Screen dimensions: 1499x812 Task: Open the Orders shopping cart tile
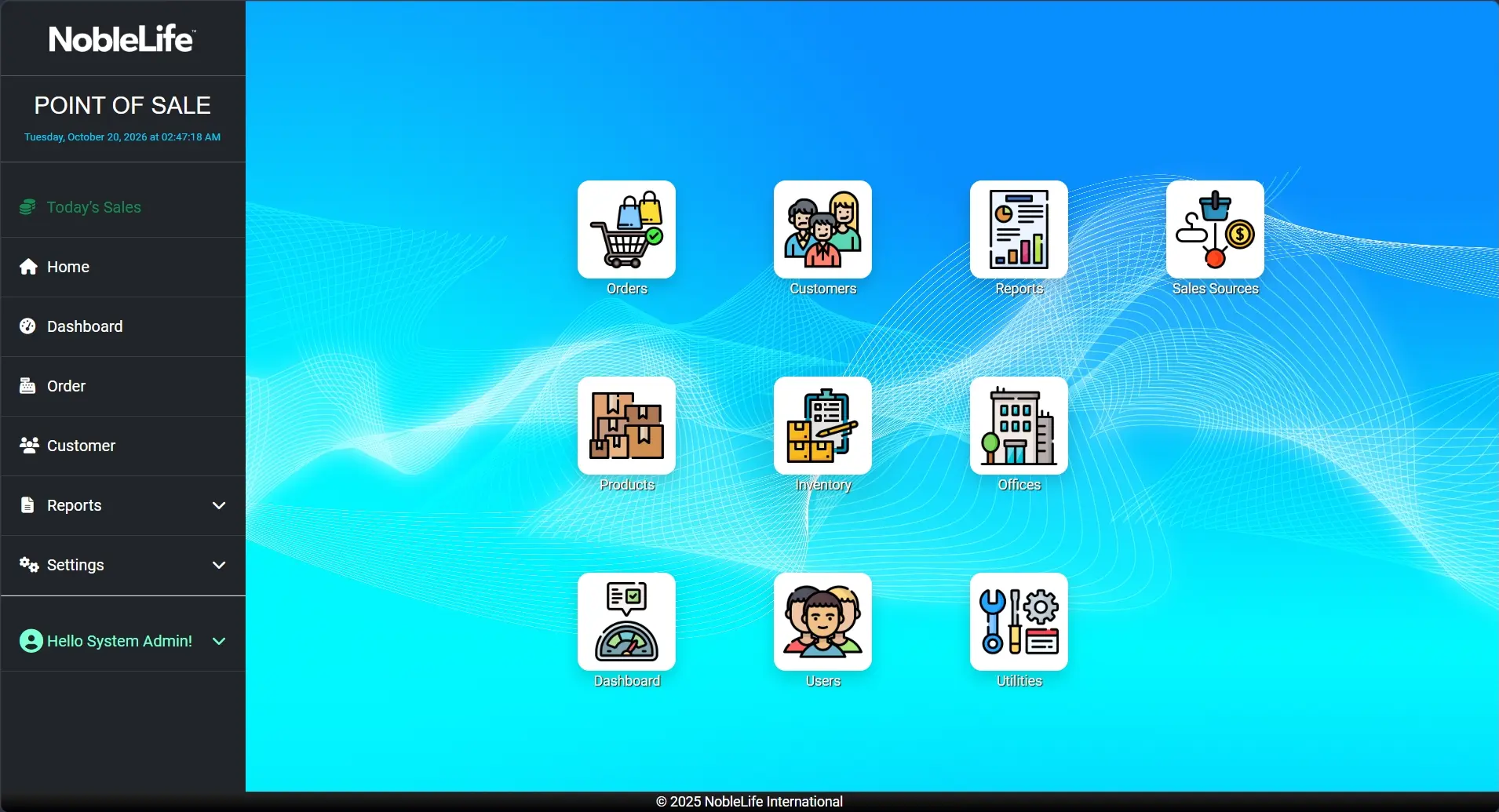pyautogui.click(x=626, y=229)
